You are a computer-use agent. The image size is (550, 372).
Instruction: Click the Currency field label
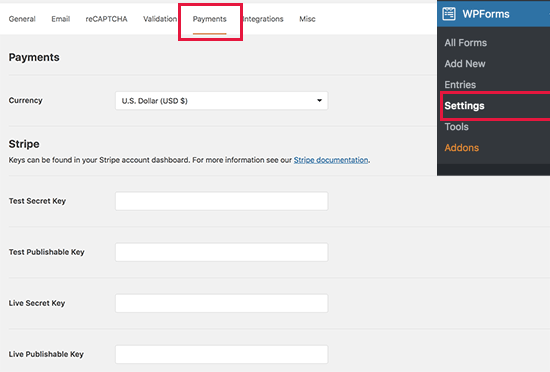coord(25,100)
